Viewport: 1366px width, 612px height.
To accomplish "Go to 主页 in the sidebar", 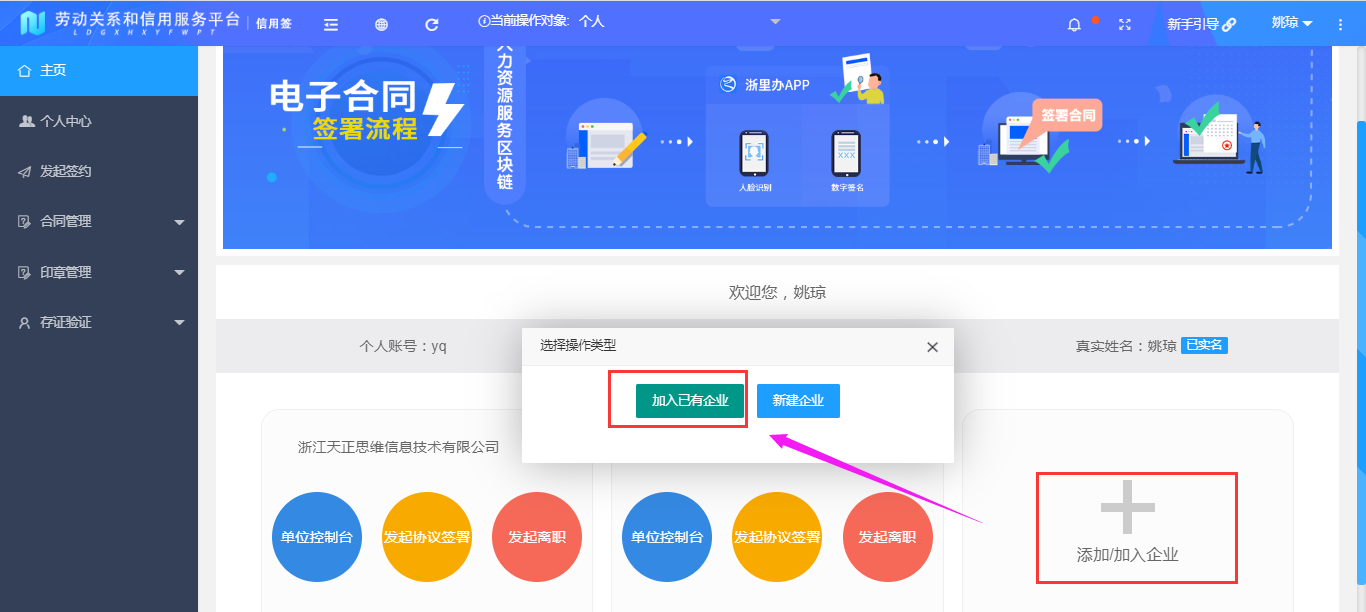I will pos(99,71).
